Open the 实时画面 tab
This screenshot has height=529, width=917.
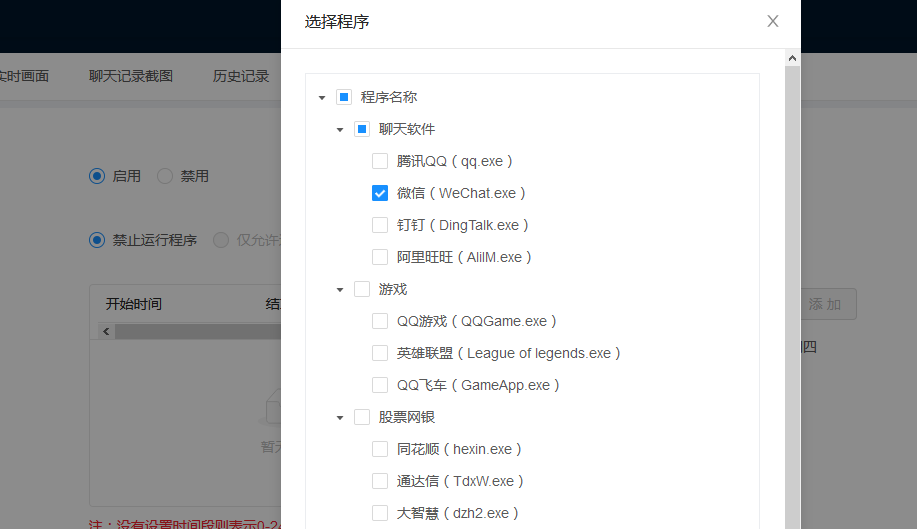tap(24, 76)
